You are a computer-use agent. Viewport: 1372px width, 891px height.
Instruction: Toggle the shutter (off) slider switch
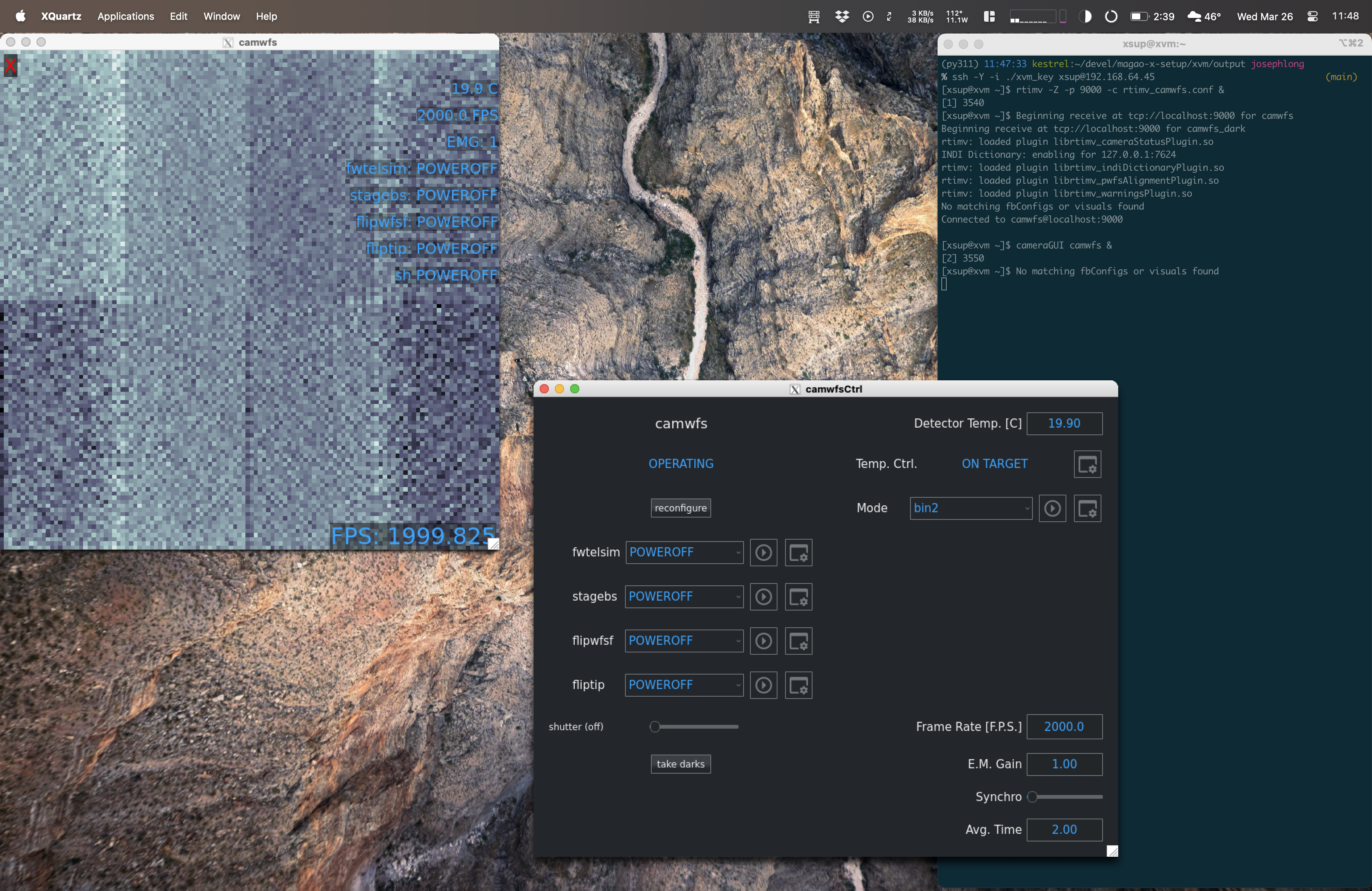(694, 727)
